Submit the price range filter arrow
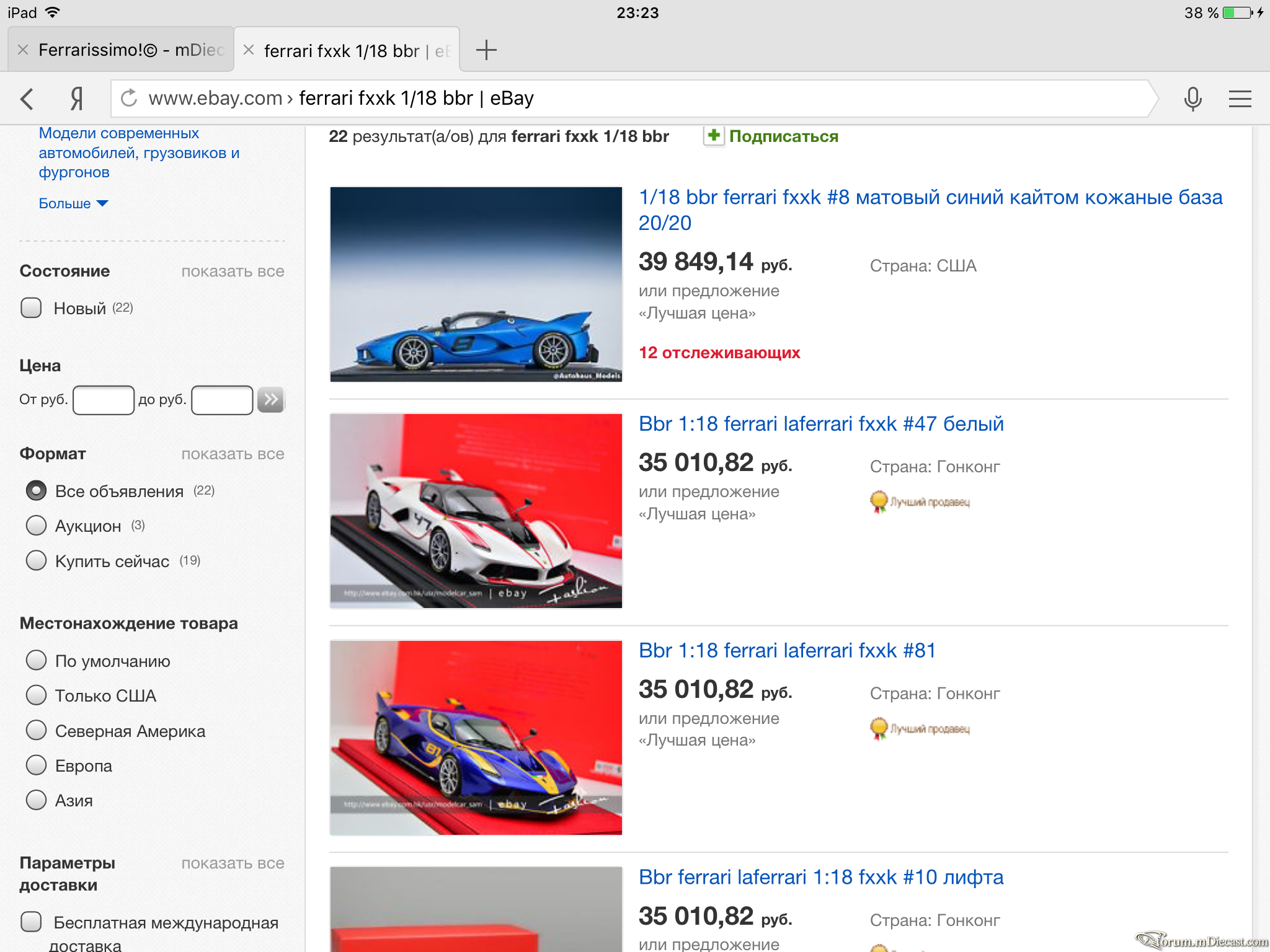Viewport: 1270px width, 952px height. point(271,400)
